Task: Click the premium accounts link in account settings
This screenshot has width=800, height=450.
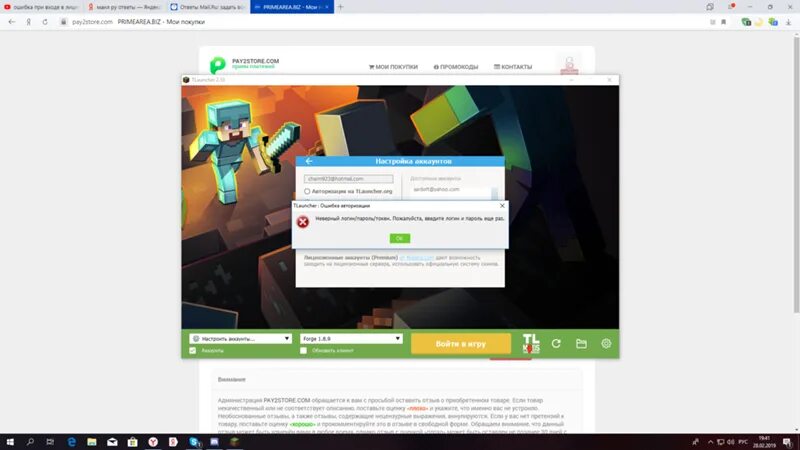Action: click(x=416, y=258)
